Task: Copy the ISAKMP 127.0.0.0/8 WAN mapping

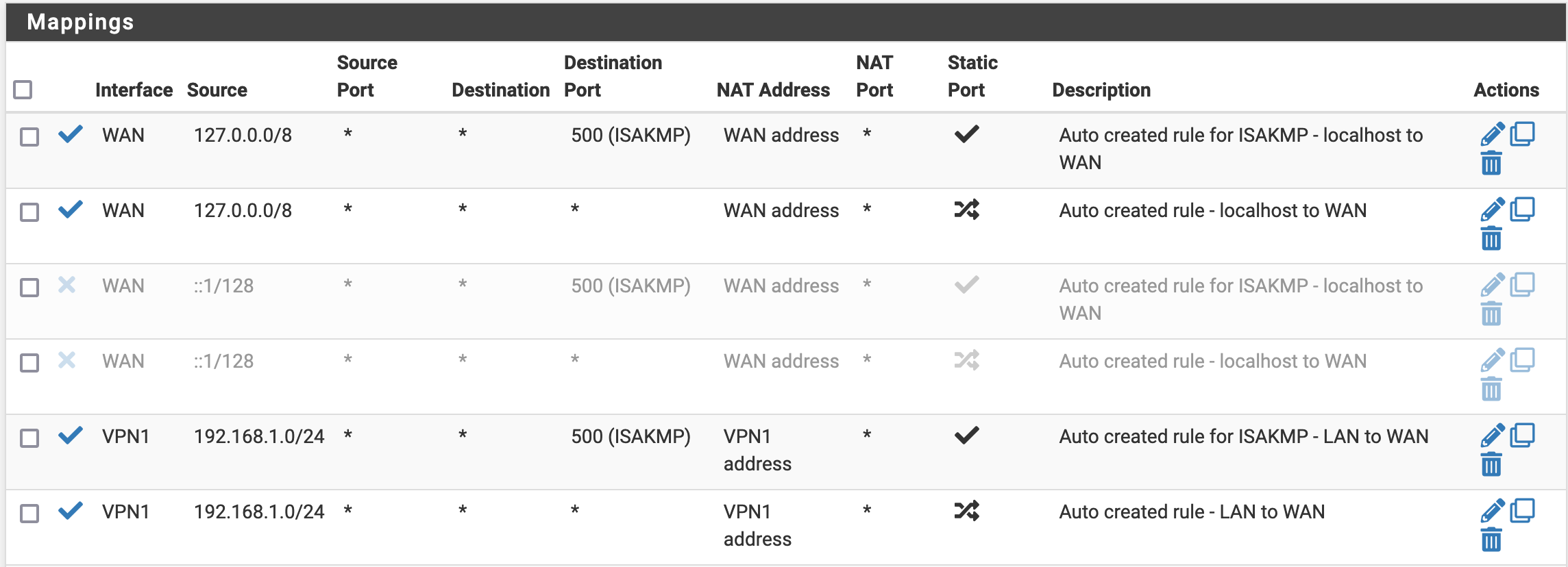Action: [1522, 134]
